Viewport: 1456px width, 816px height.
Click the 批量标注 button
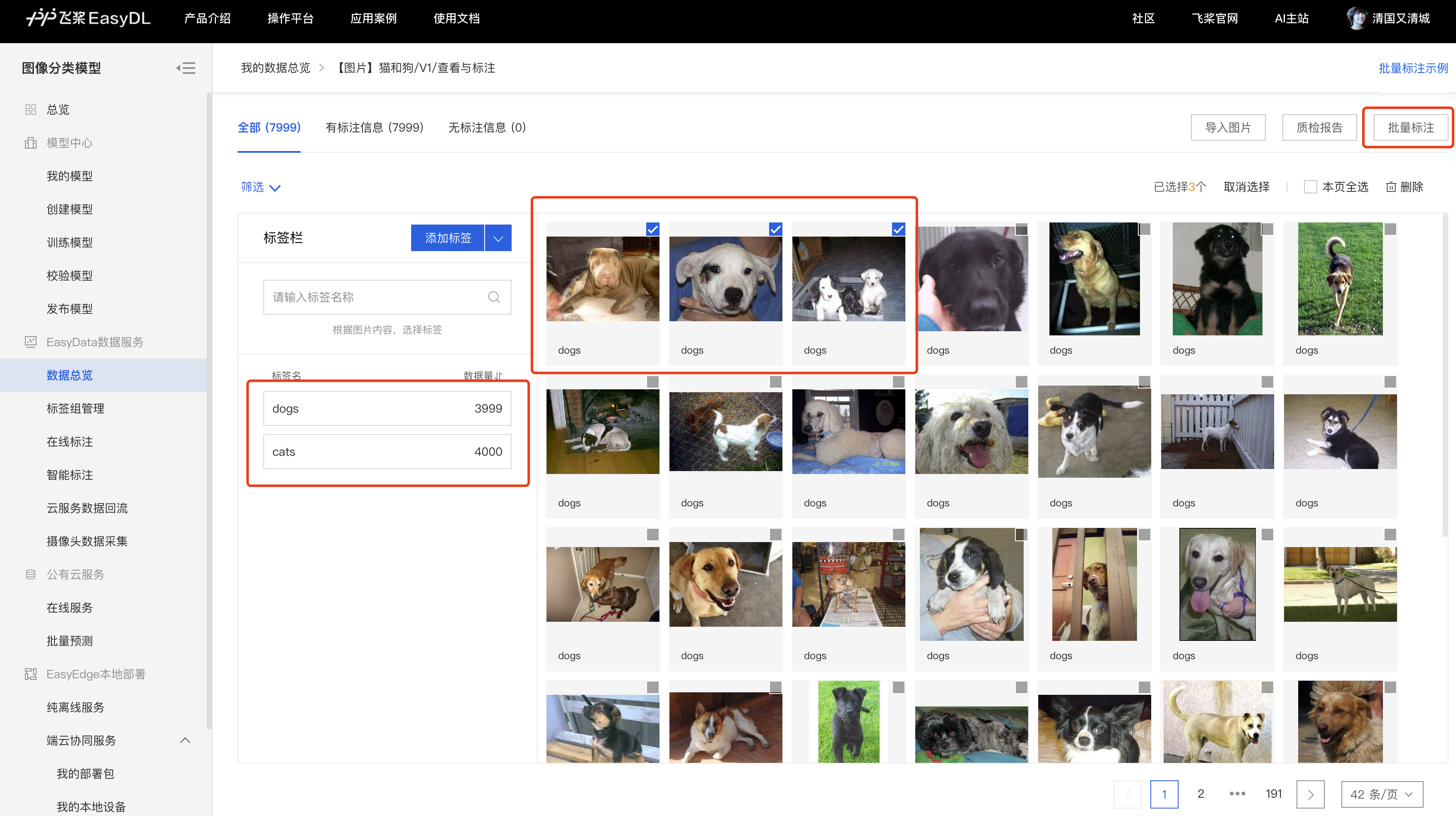pyautogui.click(x=1411, y=128)
